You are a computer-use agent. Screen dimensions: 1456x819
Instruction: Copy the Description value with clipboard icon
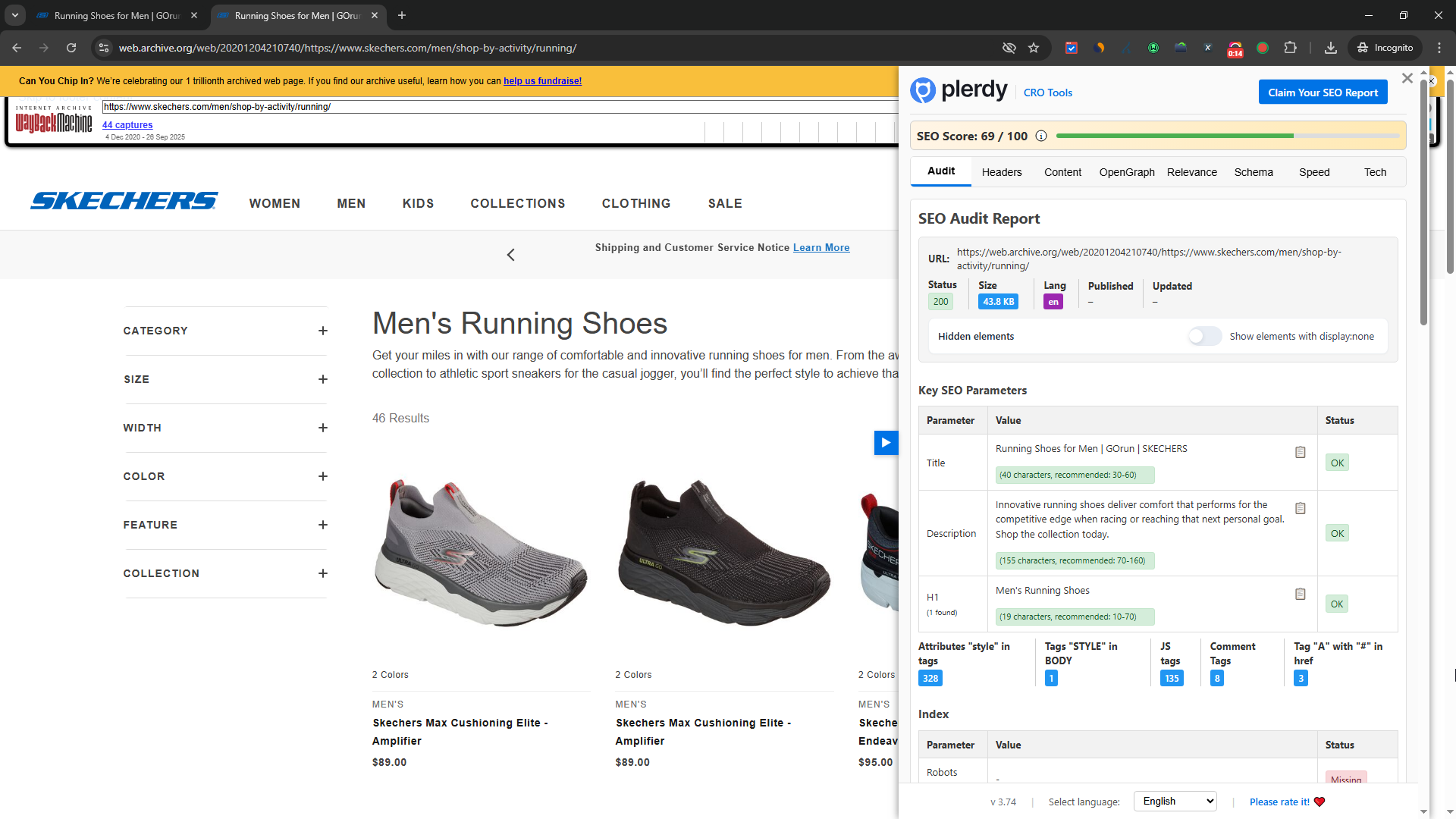[1300, 508]
